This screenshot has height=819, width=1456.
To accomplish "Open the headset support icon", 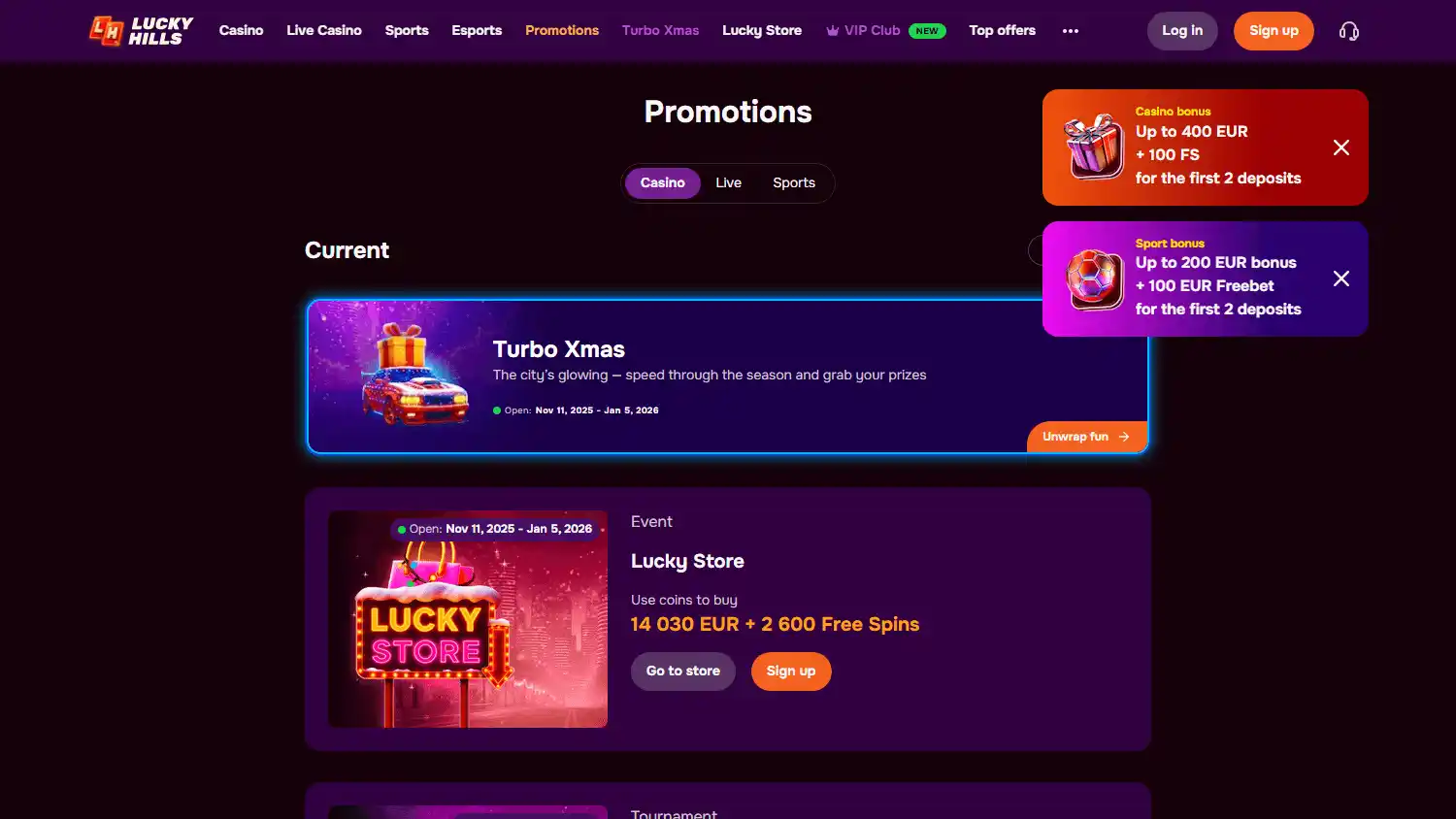I will click(1348, 31).
